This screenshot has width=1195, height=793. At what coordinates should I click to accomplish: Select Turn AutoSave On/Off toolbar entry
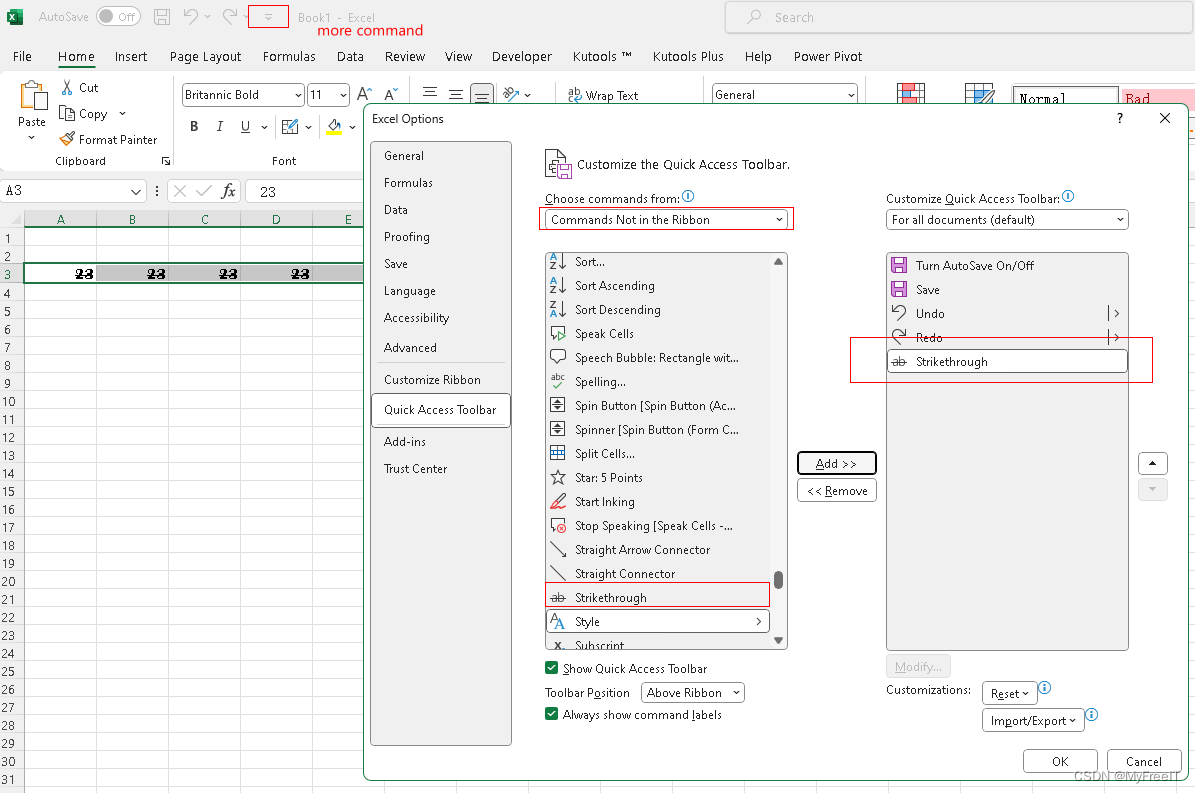[1007, 265]
